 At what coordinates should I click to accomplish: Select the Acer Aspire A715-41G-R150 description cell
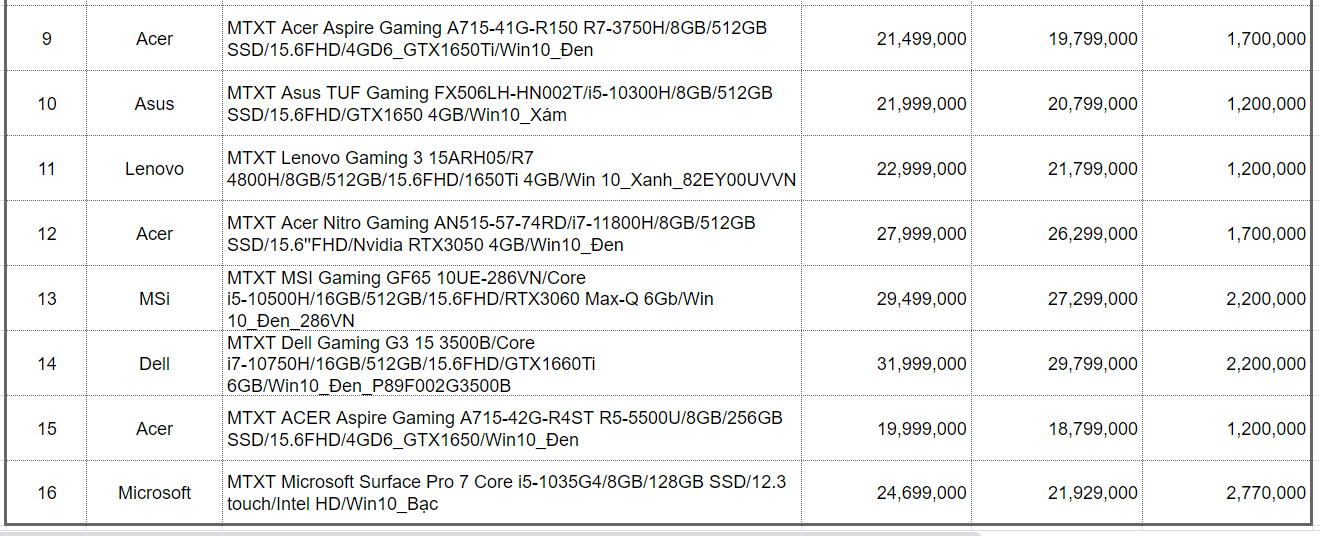[511, 38]
